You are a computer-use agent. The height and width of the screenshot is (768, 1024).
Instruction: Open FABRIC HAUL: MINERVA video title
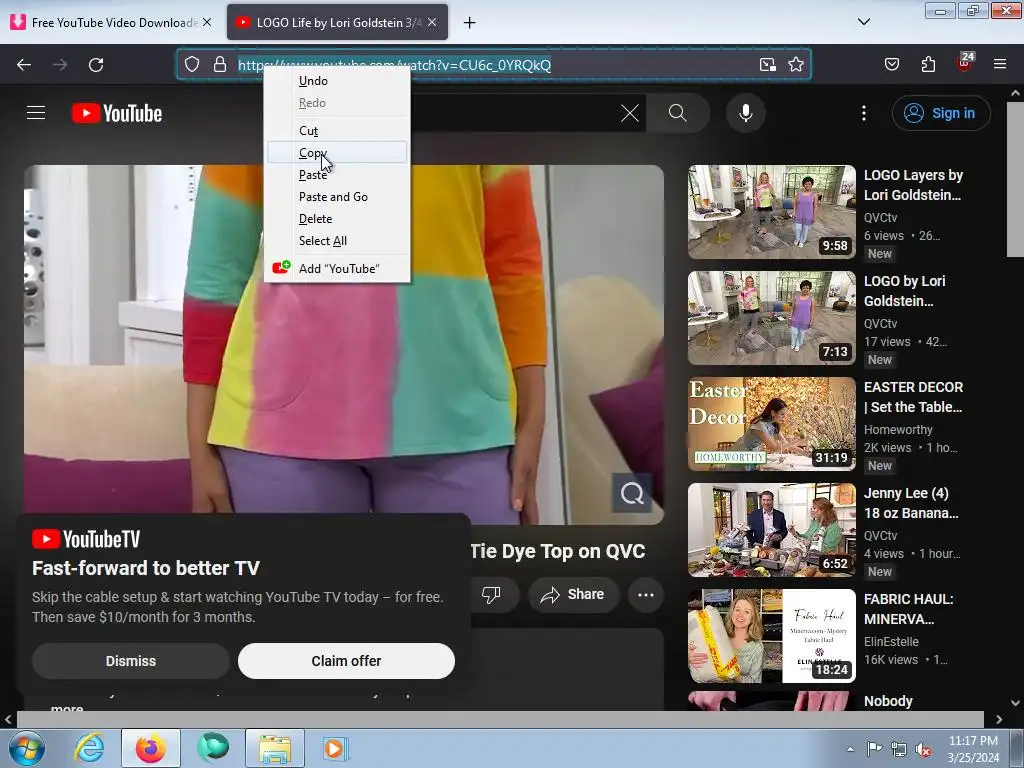908,609
